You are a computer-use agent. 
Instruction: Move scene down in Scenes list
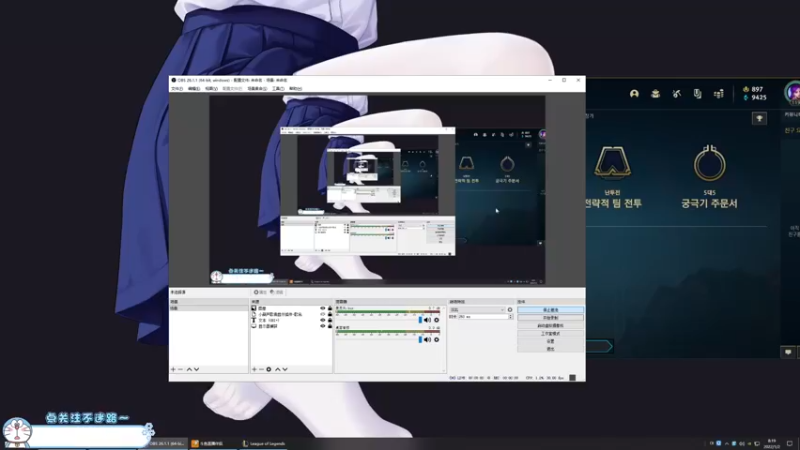coord(196,369)
